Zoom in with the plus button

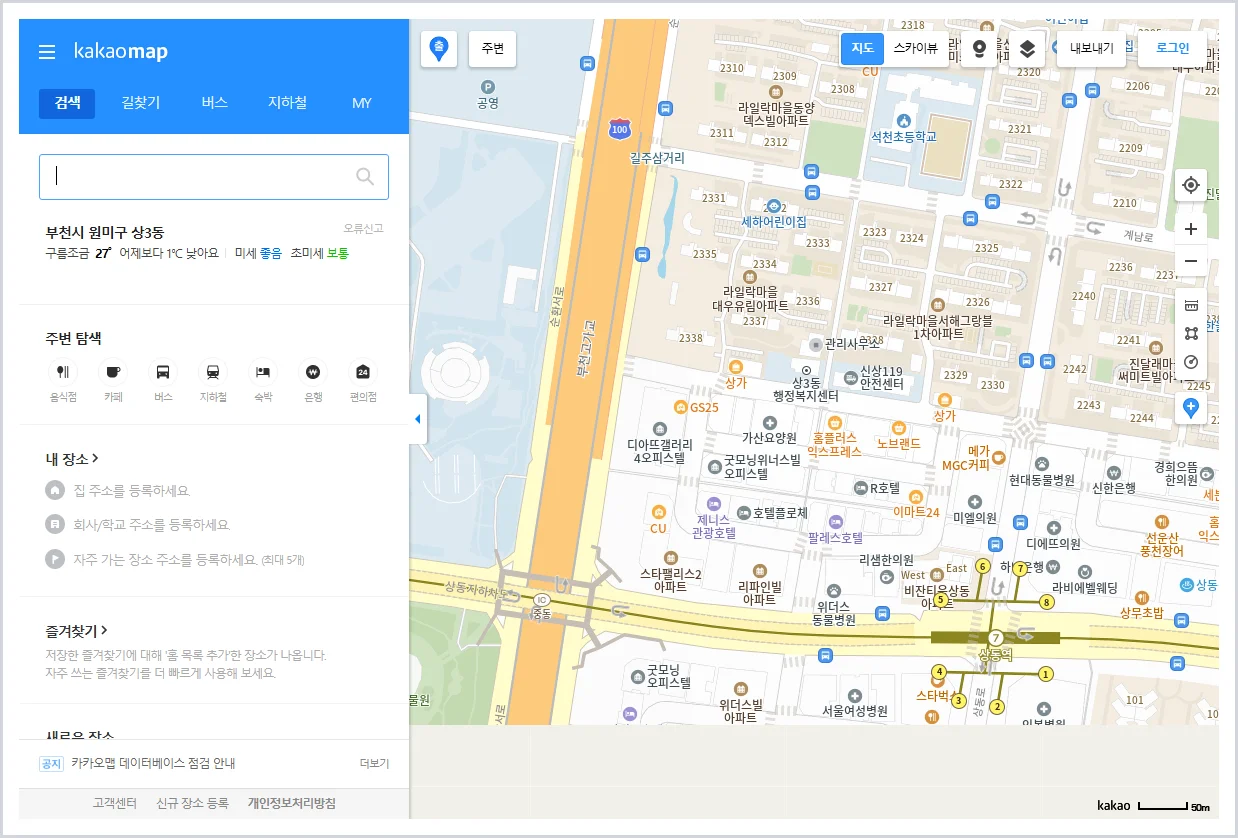click(1190, 229)
